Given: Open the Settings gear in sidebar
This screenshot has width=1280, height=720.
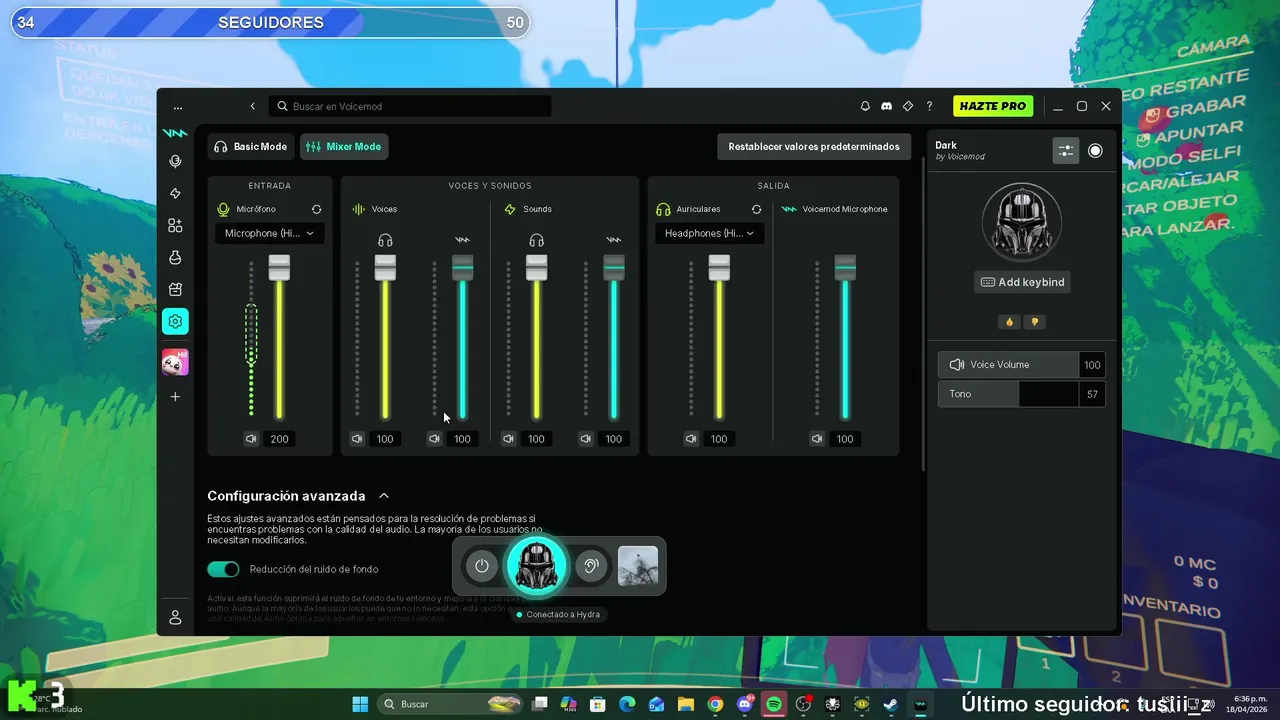Looking at the screenshot, I should click(175, 321).
